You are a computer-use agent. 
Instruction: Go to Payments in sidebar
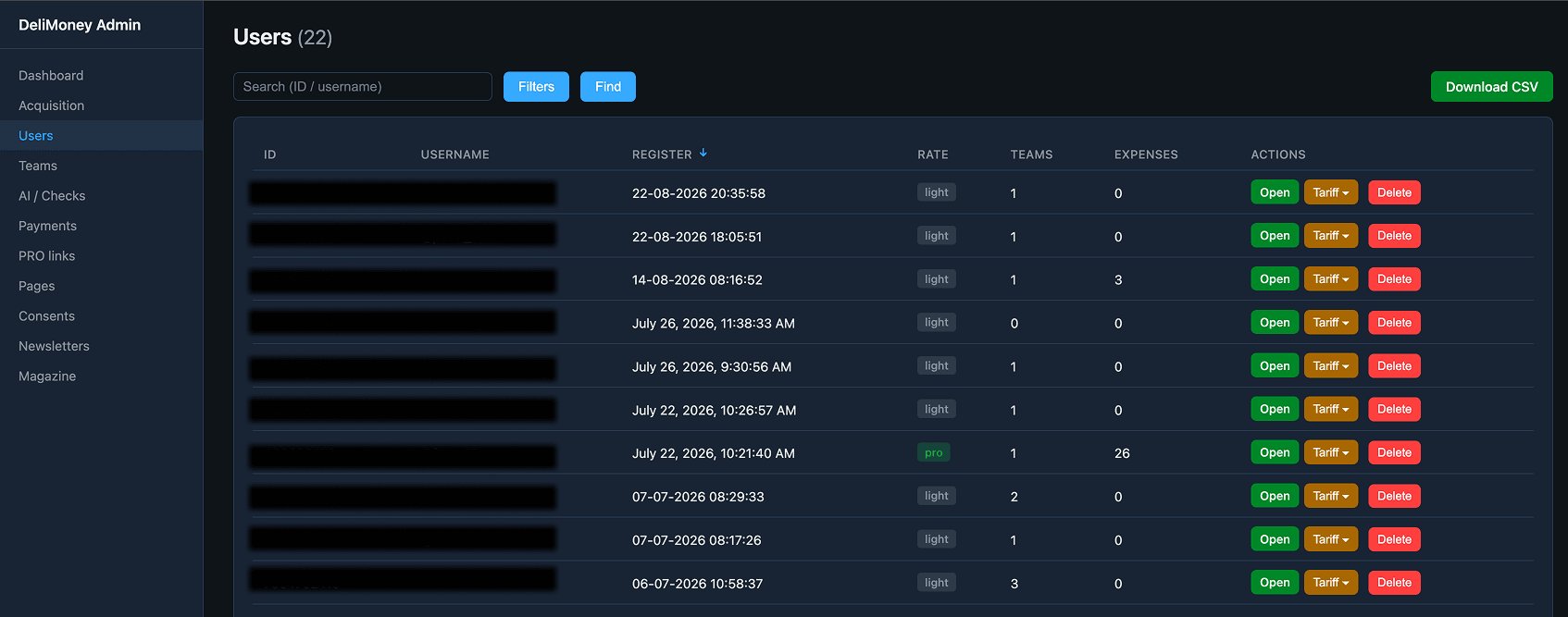coord(47,226)
